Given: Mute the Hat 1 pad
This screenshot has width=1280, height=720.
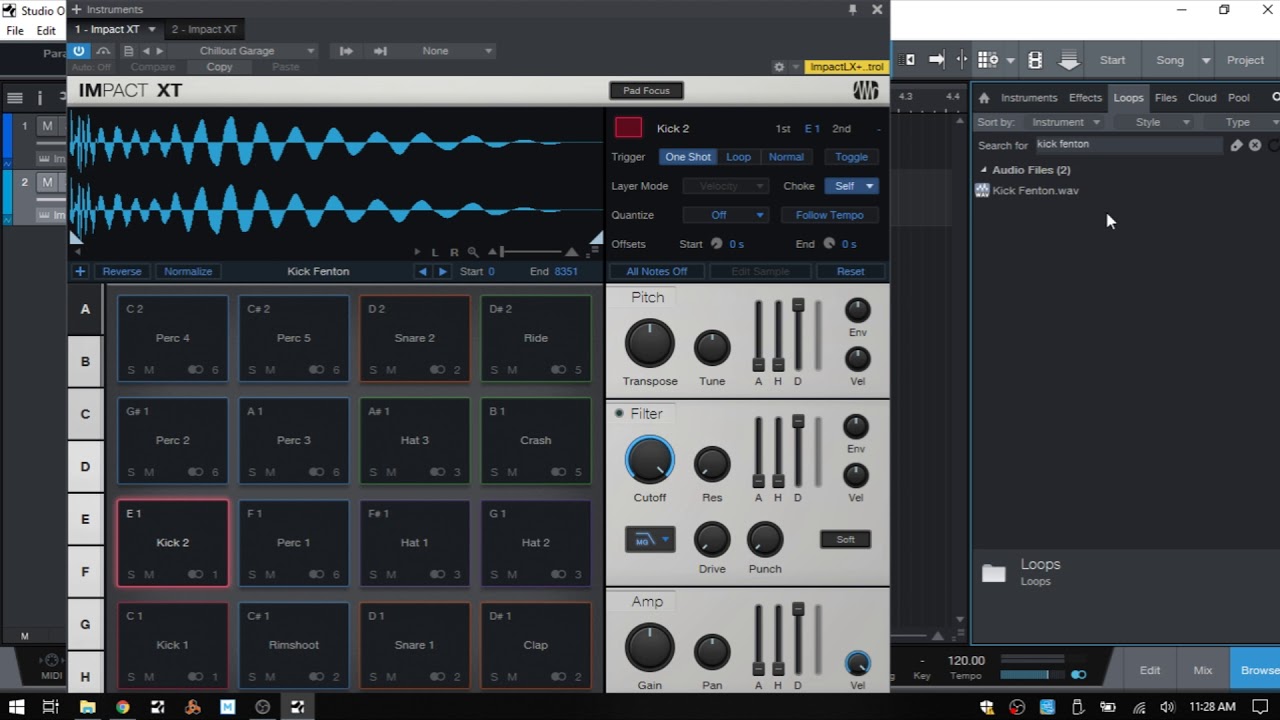Looking at the screenshot, I should coord(391,575).
